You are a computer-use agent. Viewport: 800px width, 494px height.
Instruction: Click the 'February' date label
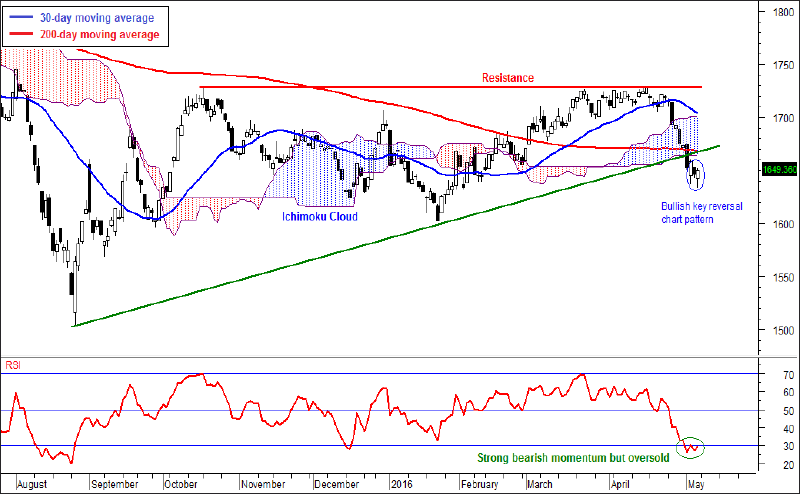point(480,484)
